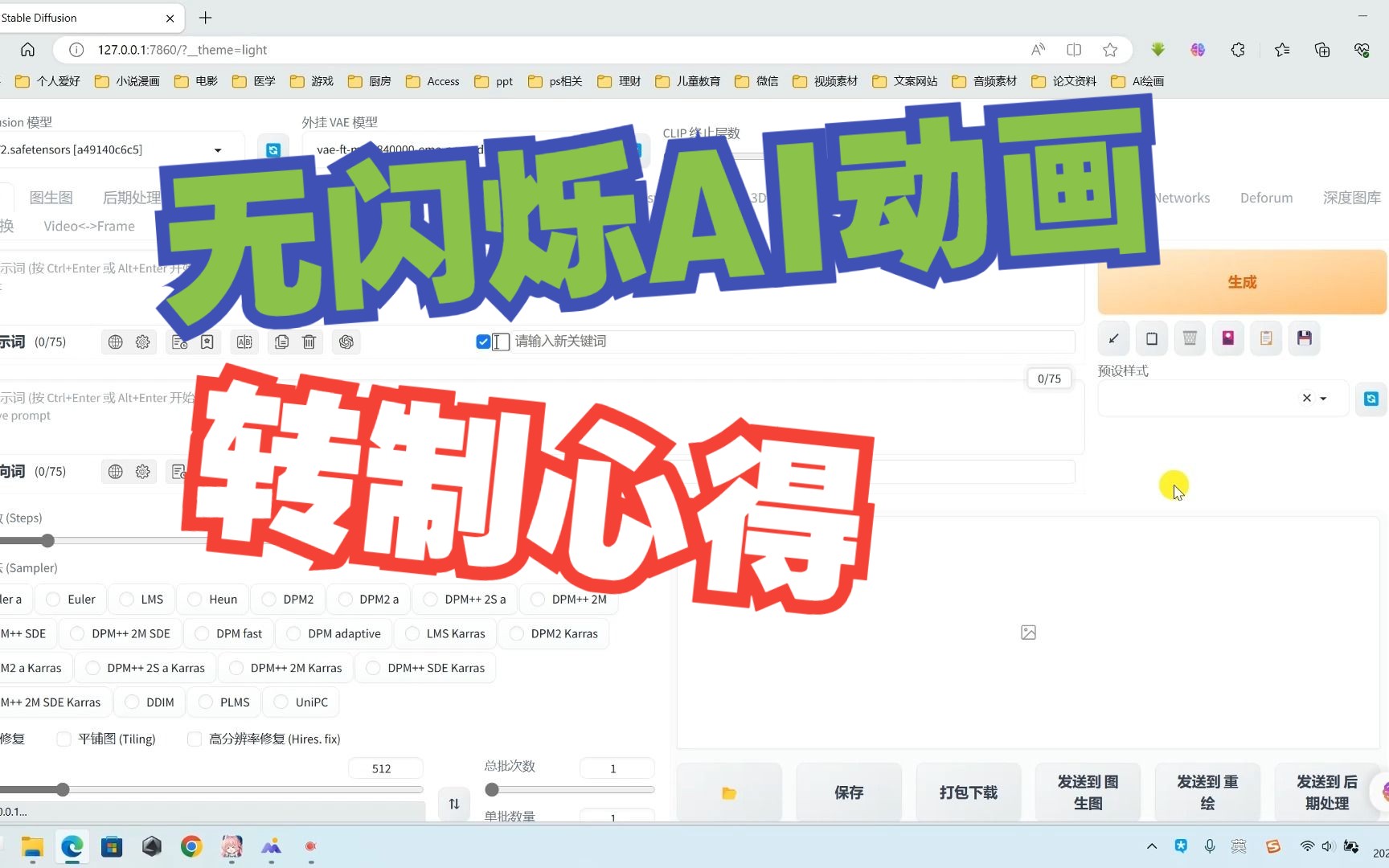This screenshot has width=1389, height=868.
Task: Click the globe icon in the prompt toolbar
Action: coord(116,342)
